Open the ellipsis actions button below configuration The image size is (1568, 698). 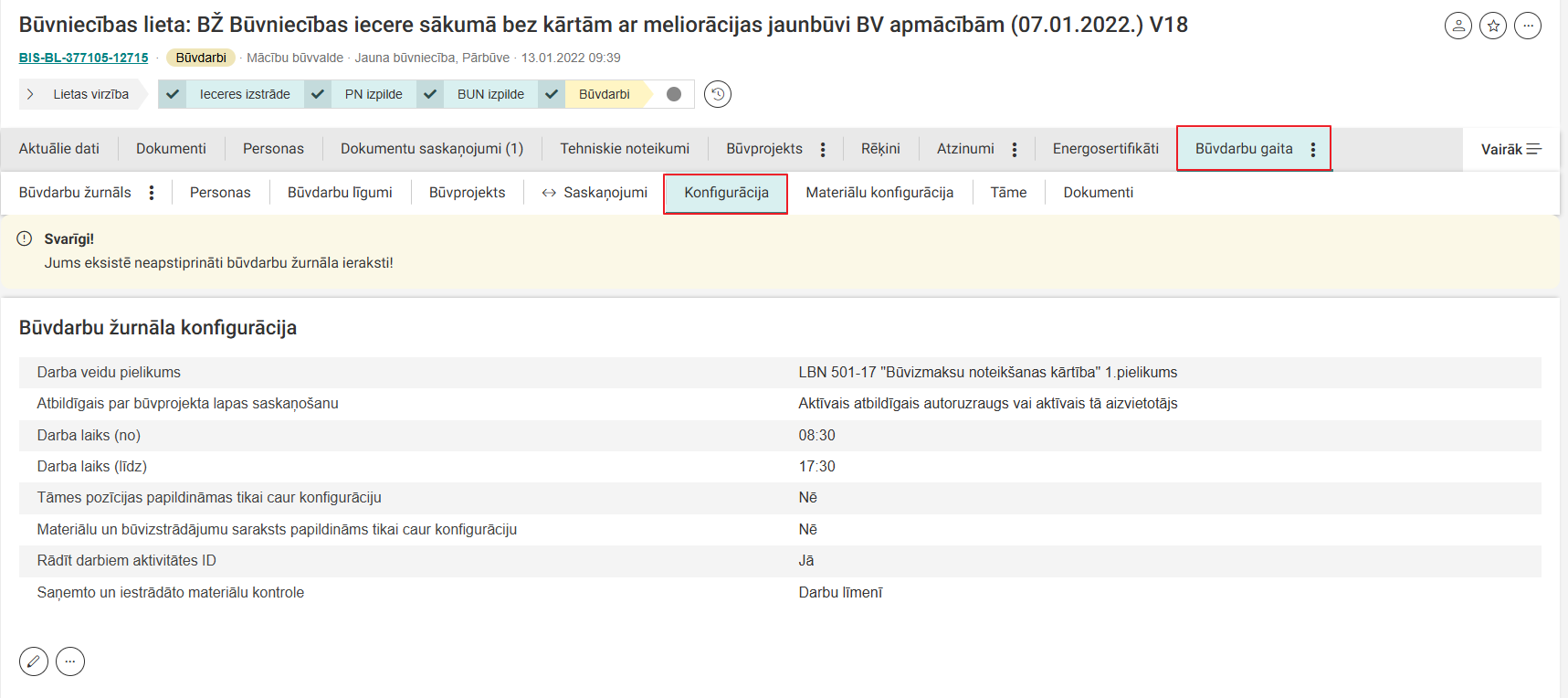70,661
